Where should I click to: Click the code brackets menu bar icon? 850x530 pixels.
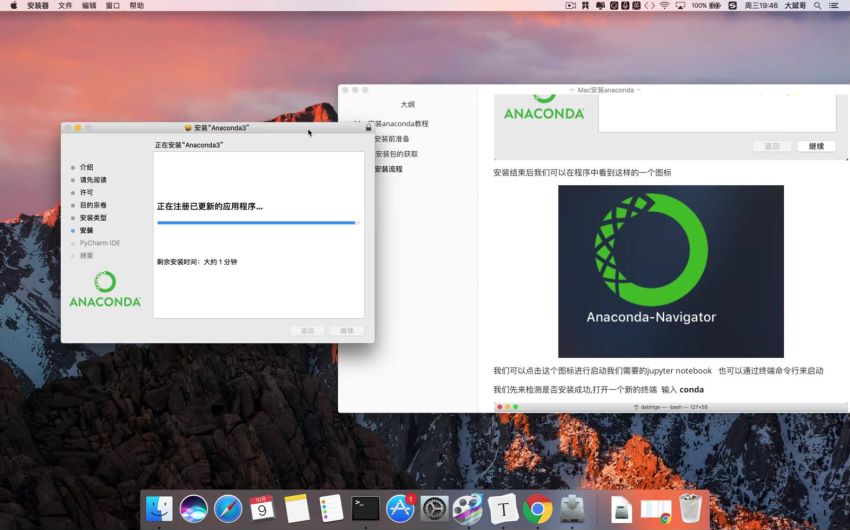(649, 5)
